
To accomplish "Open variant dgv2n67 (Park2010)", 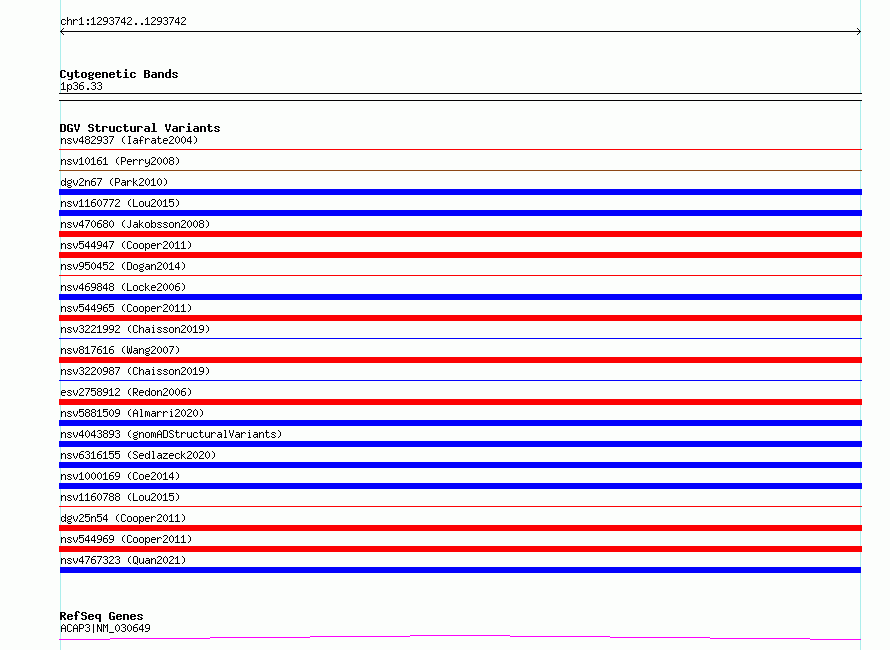I will click(x=114, y=182).
